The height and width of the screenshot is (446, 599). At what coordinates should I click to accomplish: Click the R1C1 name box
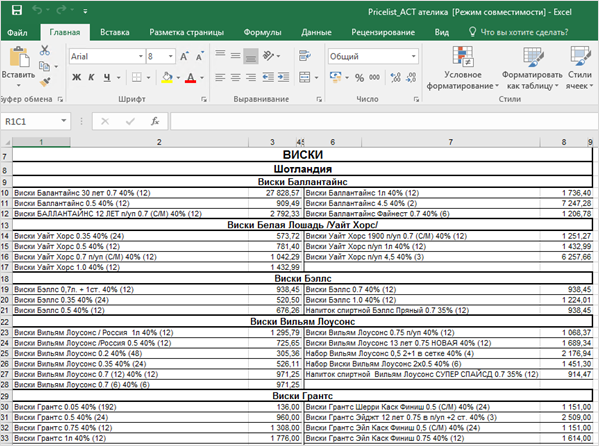[x=35, y=122]
